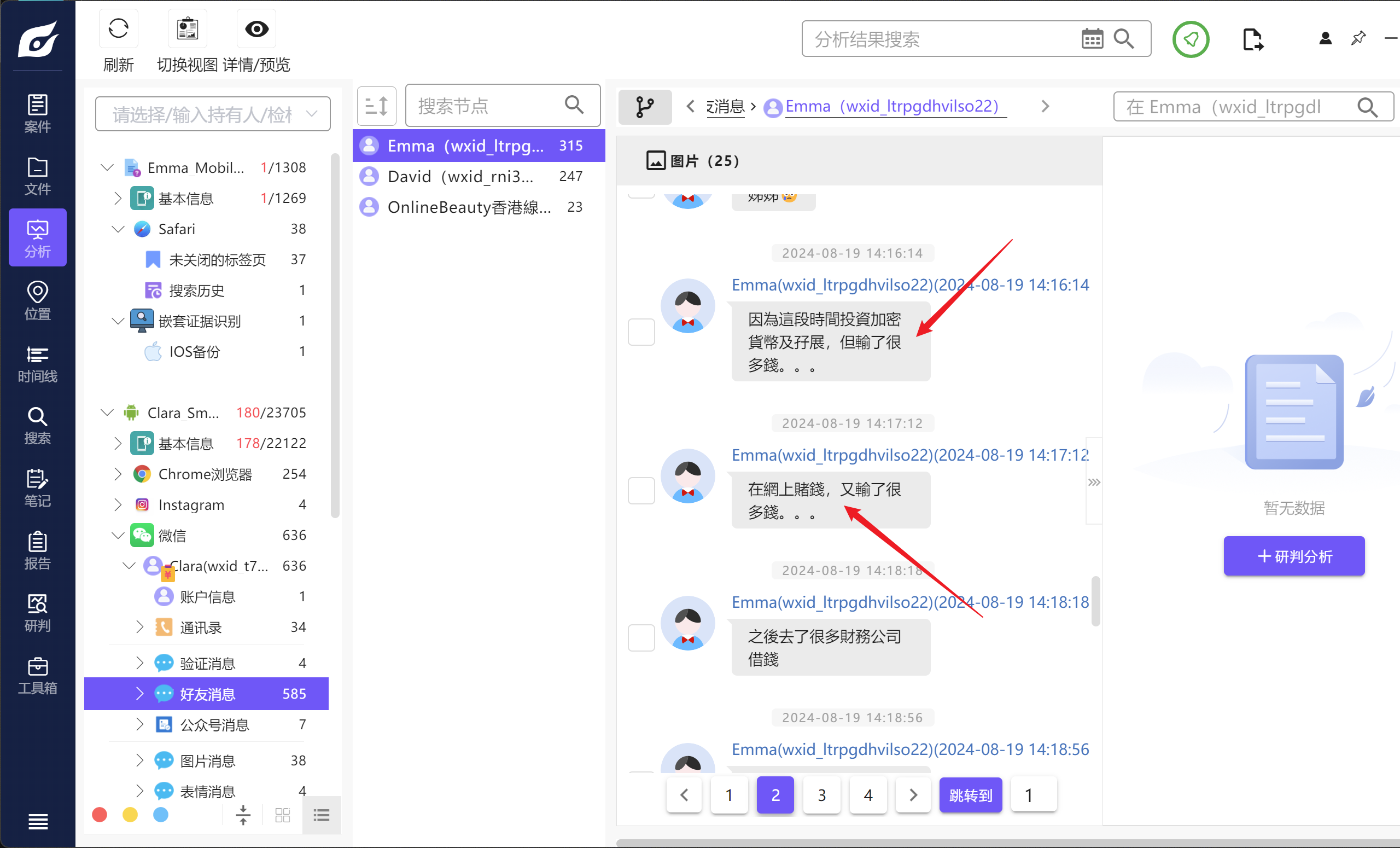Expand the Chrome浏览器 tree node

(118, 474)
